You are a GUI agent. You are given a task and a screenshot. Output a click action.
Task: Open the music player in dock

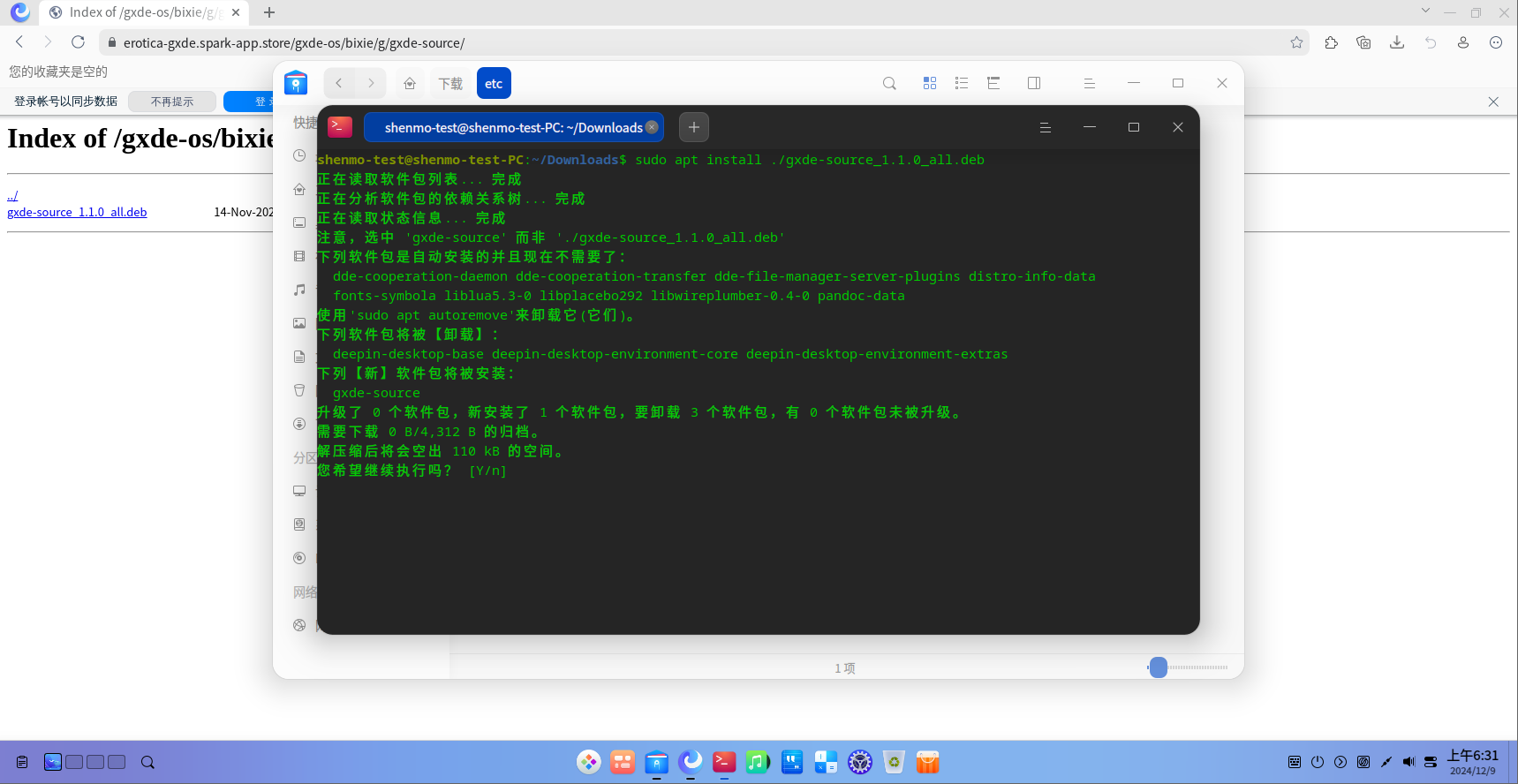click(758, 762)
